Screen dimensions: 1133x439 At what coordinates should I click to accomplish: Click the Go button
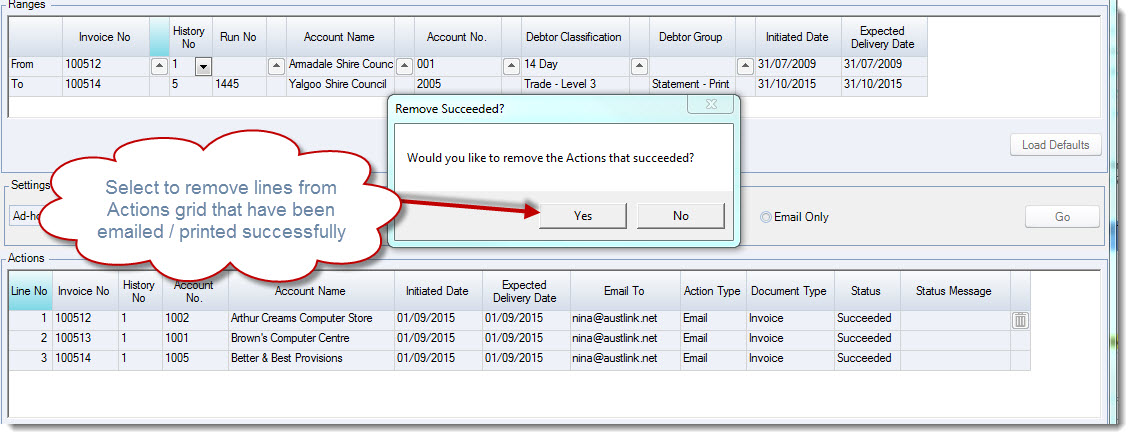pyautogui.click(x=1062, y=217)
